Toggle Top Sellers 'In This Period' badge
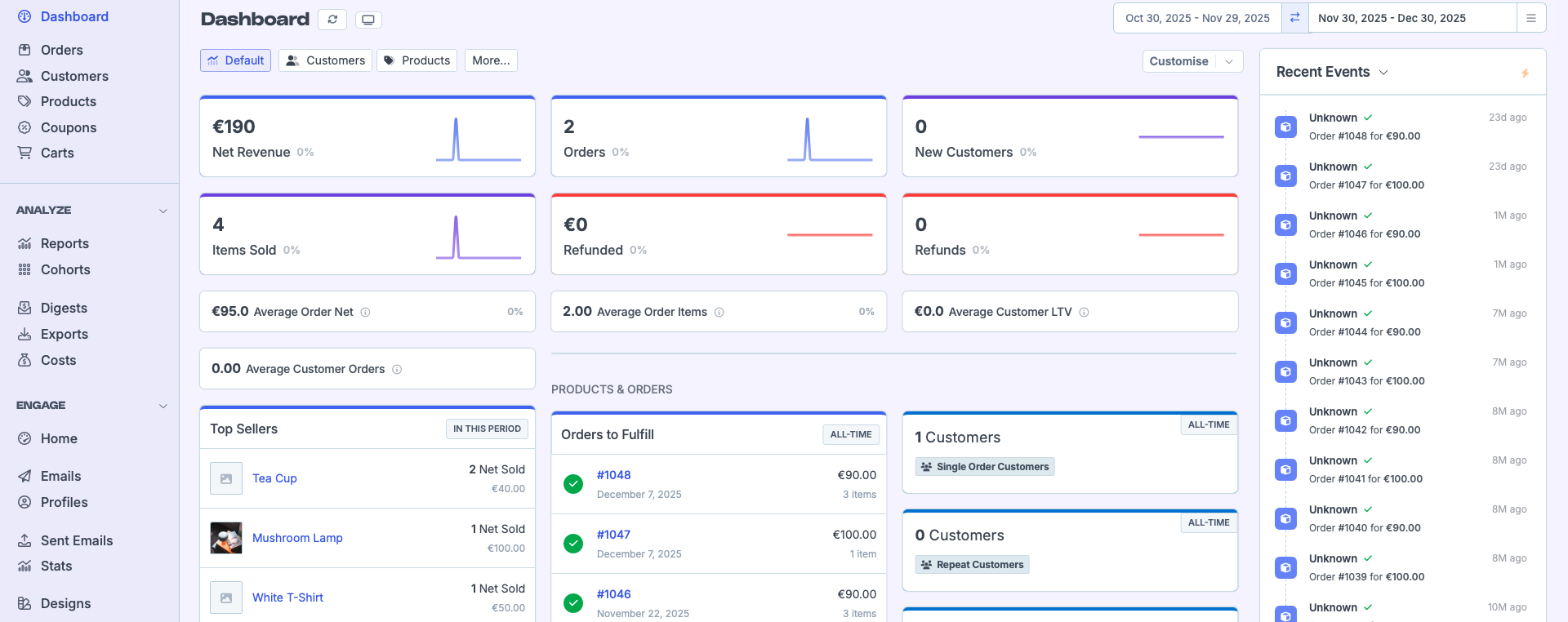The height and width of the screenshot is (622, 1568). click(x=487, y=429)
